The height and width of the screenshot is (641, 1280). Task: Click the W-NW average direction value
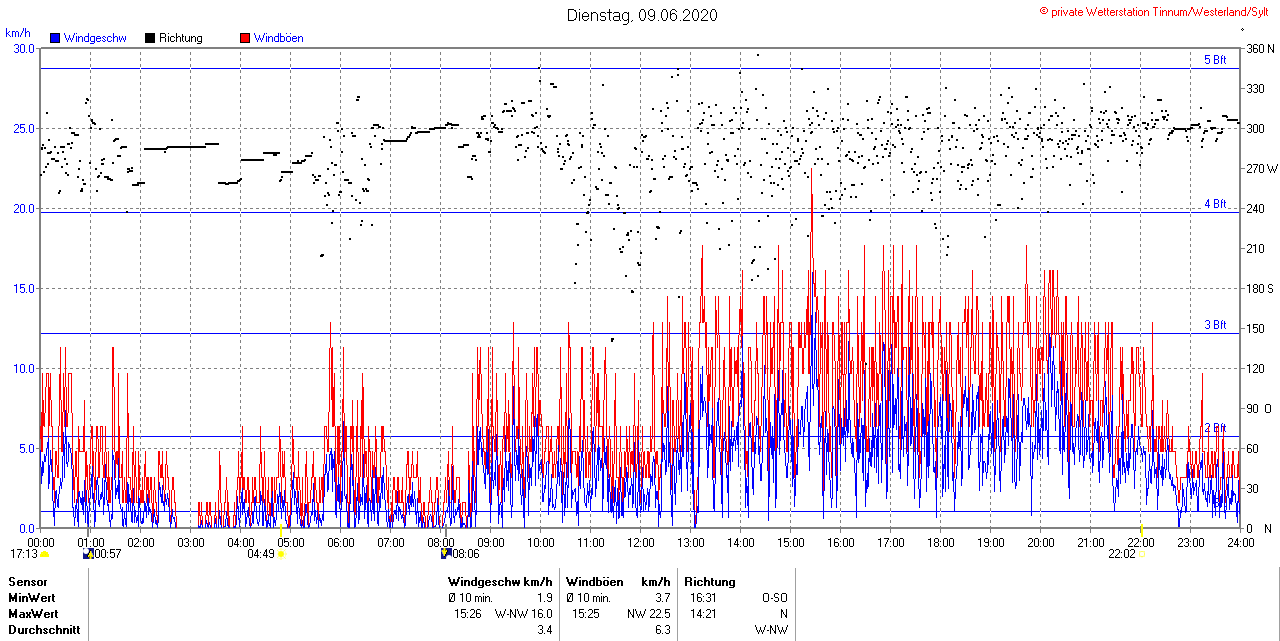click(x=771, y=631)
